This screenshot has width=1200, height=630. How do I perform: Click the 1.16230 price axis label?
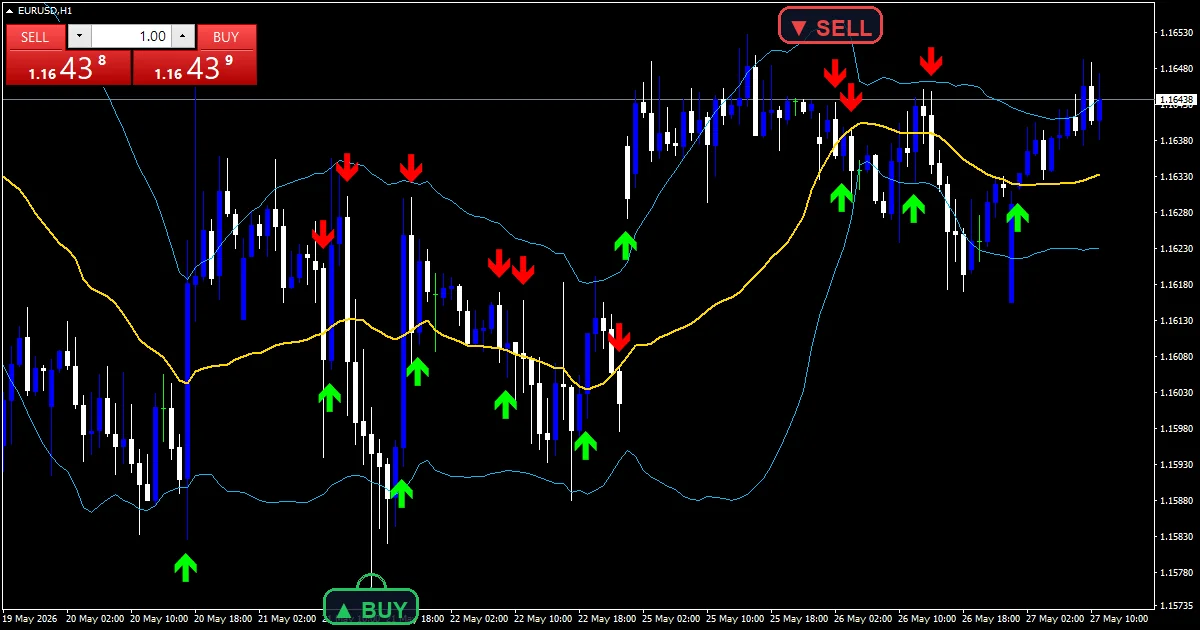[x=1176, y=249]
